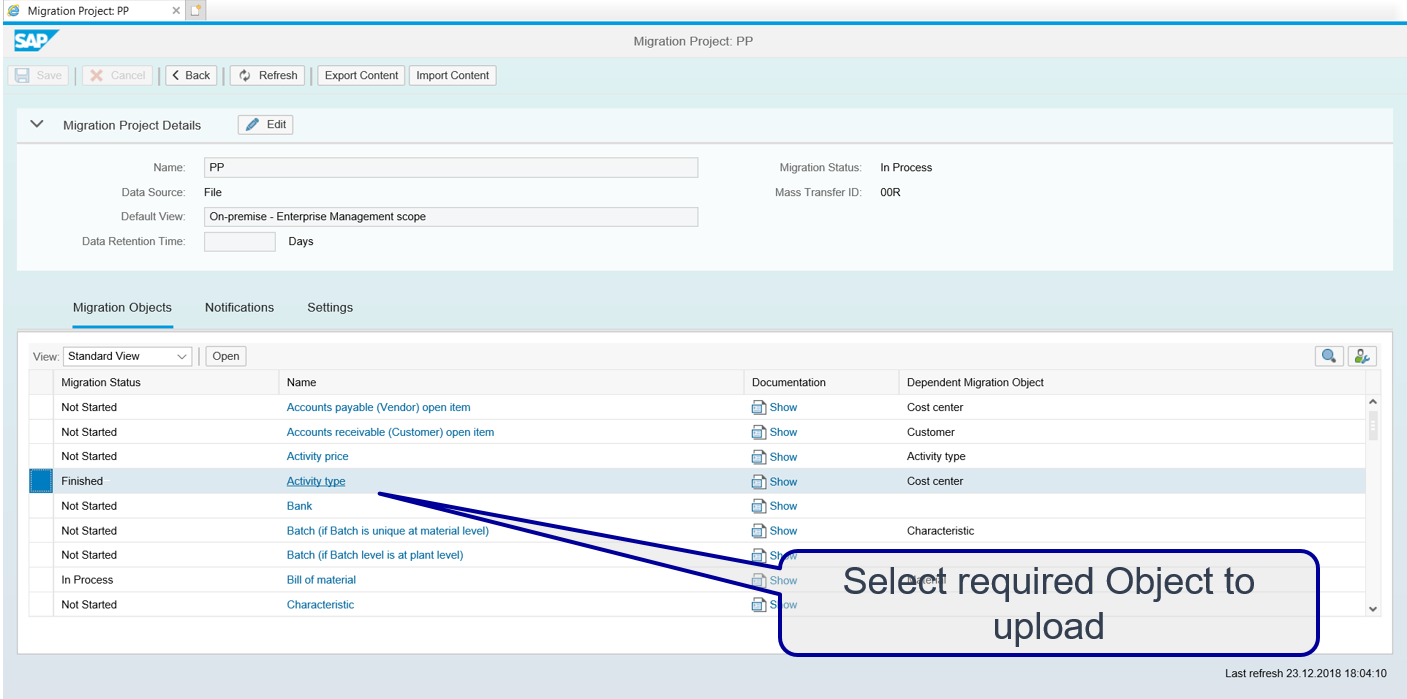Click the new browser tab icon

click(196, 10)
